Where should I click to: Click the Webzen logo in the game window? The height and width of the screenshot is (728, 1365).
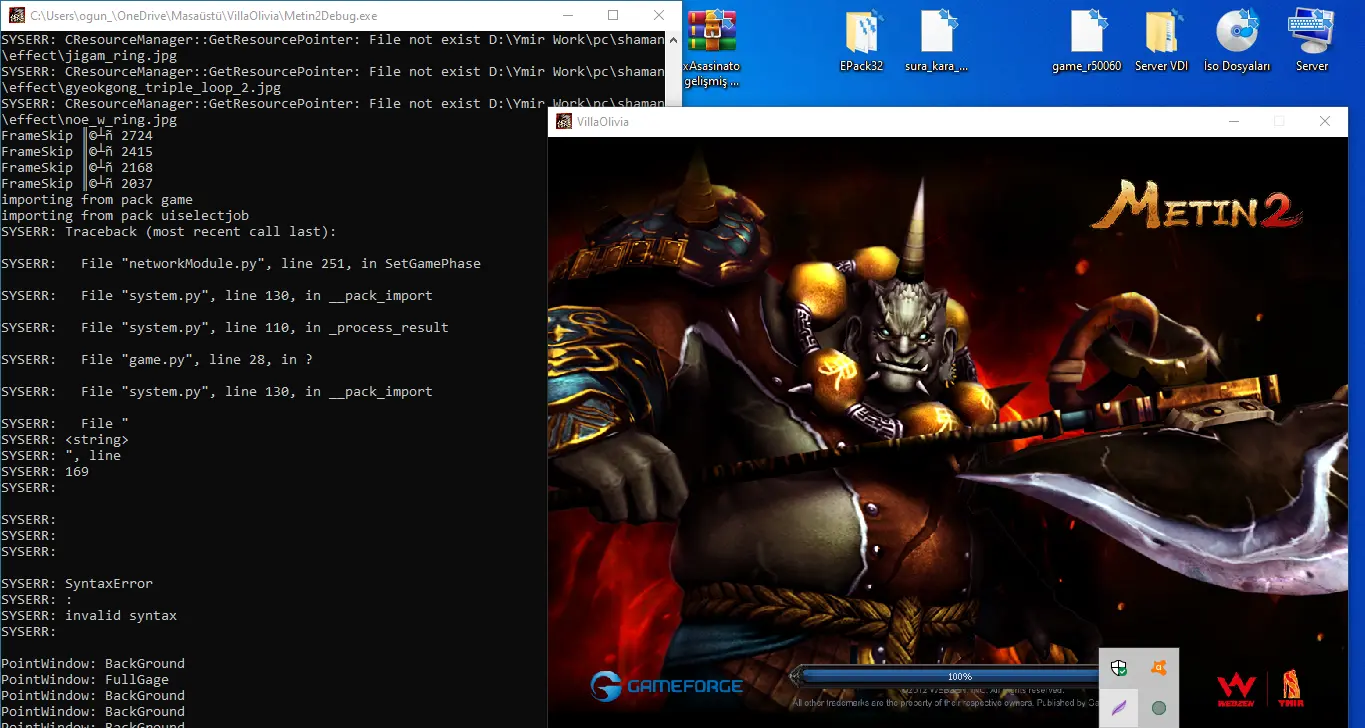pos(1236,688)
